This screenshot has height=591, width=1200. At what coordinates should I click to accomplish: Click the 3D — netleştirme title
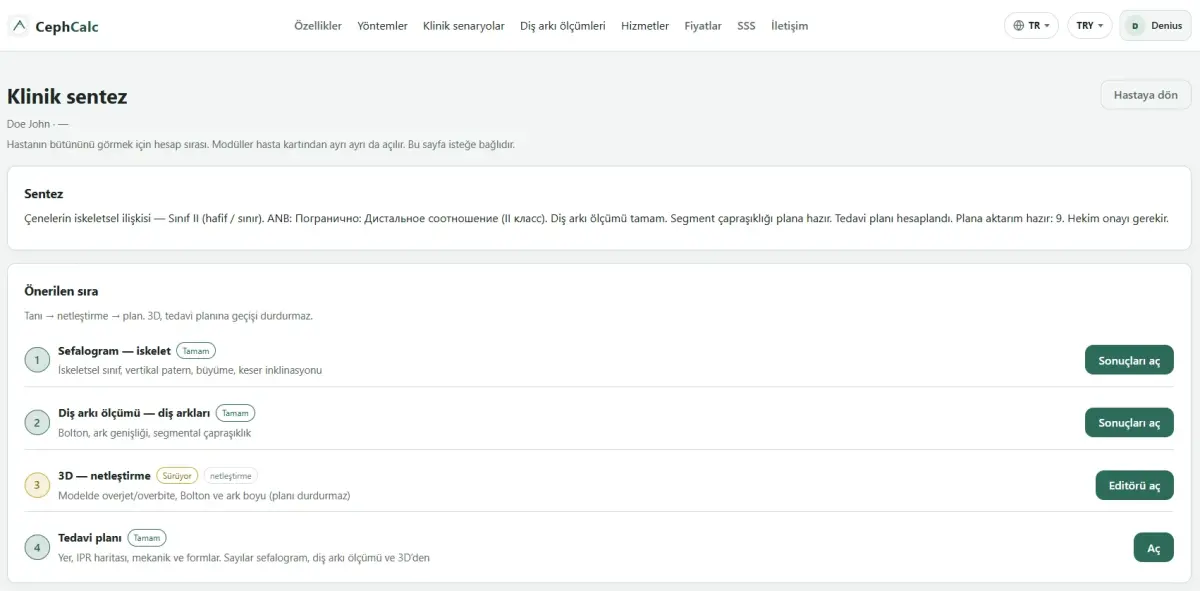pos(104,476)
